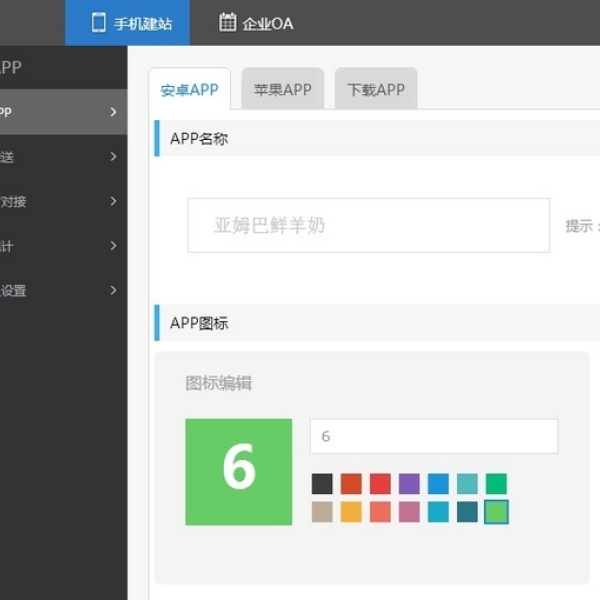This screenshot has height=600, width=600.
Task: Select the selected light green swatch
Action: point(496,512)
